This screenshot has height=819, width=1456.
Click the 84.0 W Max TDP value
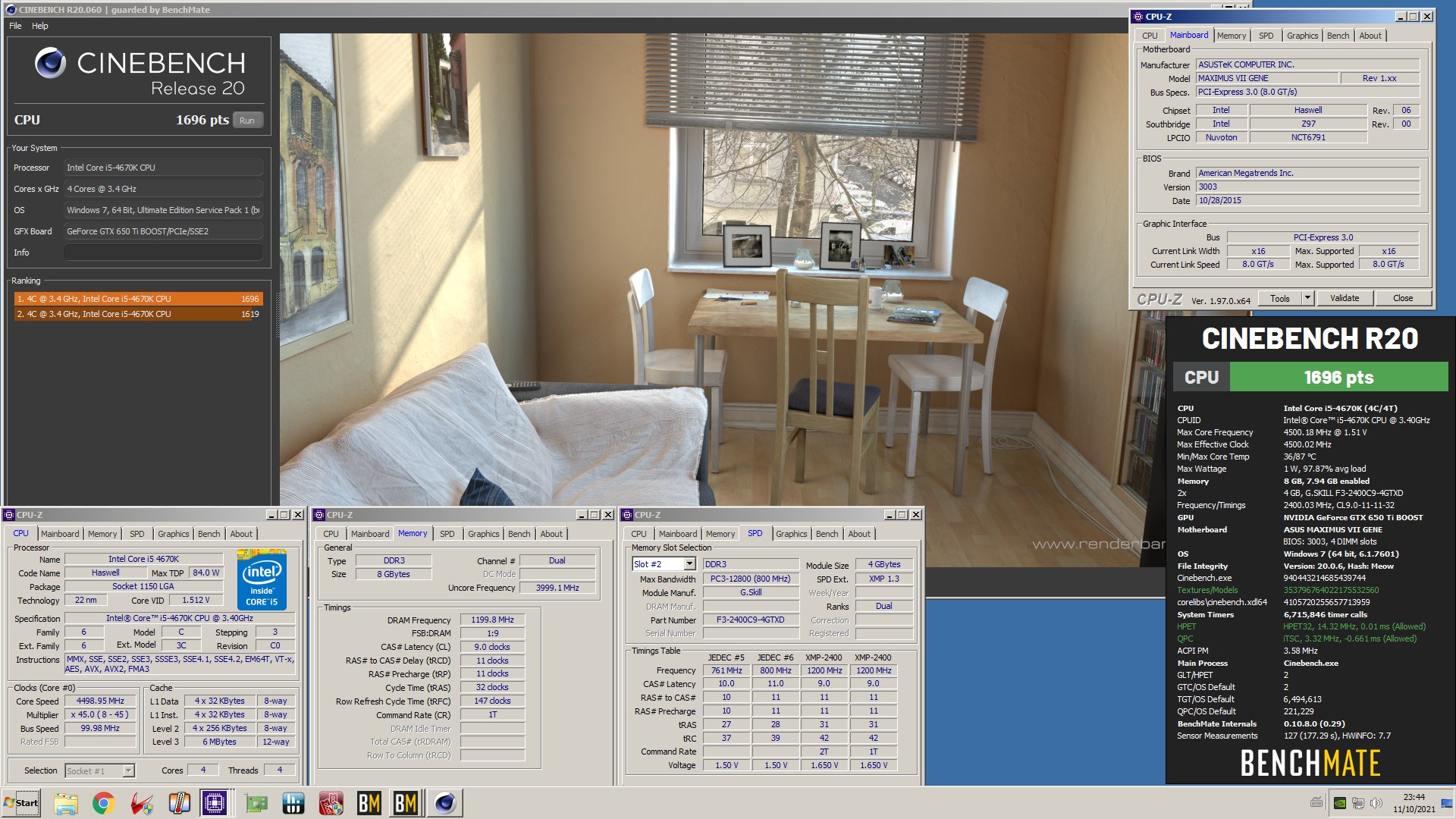[x=206, y=573]
